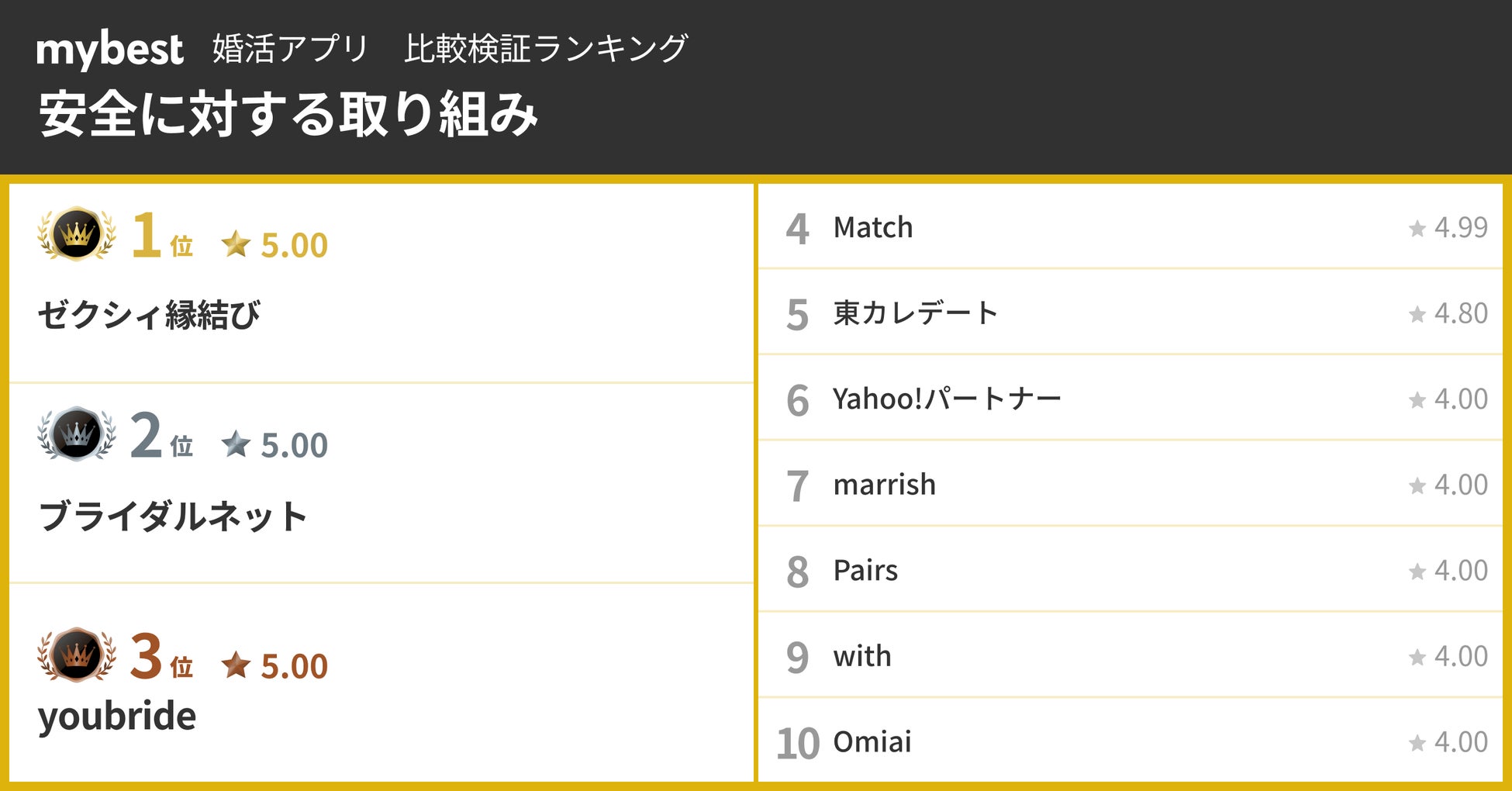Viewport: 1512px width, 791px height.
Task: Click the bronze star beside third place 5.00
Action: click(x=236, y=665)
